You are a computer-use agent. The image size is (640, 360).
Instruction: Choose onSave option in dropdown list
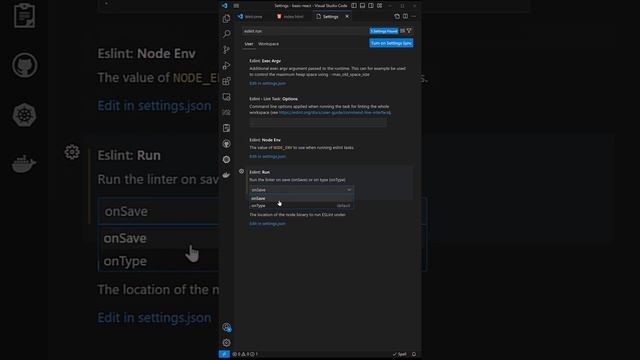click(301, 198)
